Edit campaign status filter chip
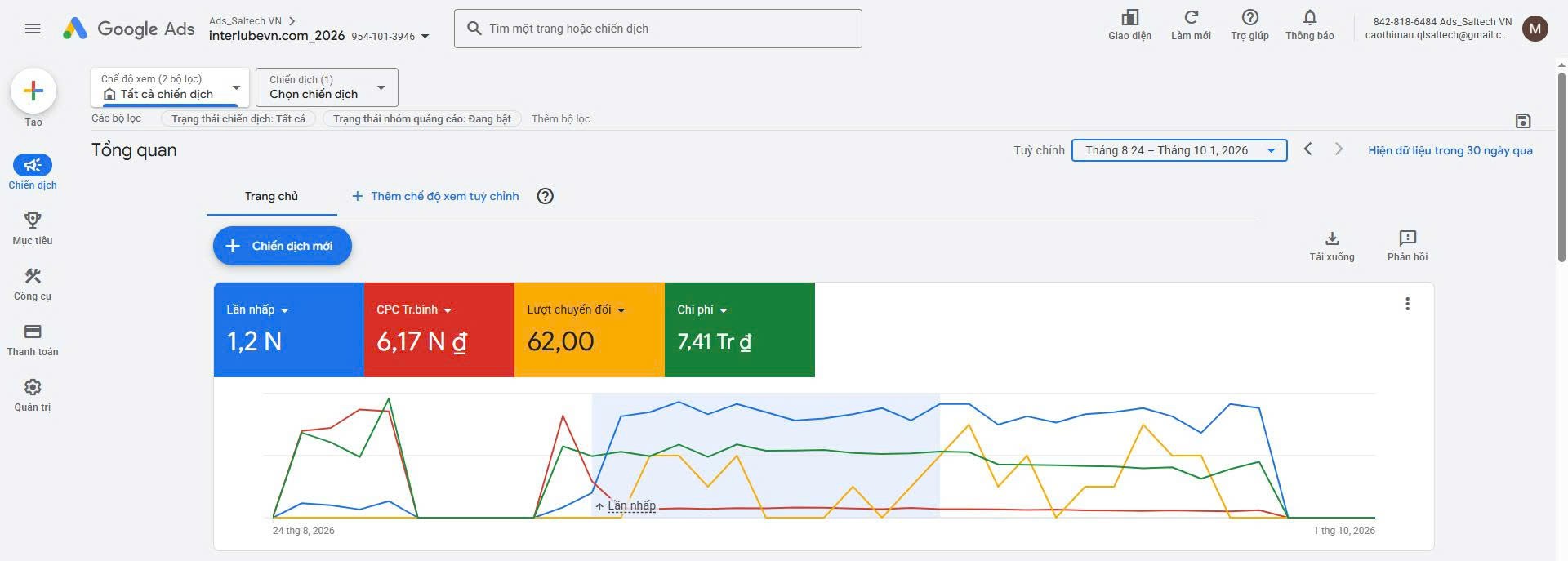The image size is (1568, 561). [238, 119]
